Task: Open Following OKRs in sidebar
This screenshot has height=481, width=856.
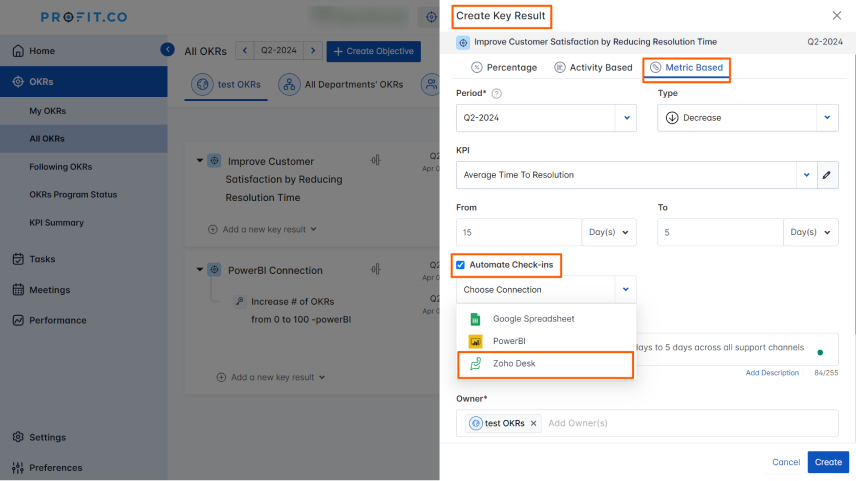Action: [x=61, y=167]
